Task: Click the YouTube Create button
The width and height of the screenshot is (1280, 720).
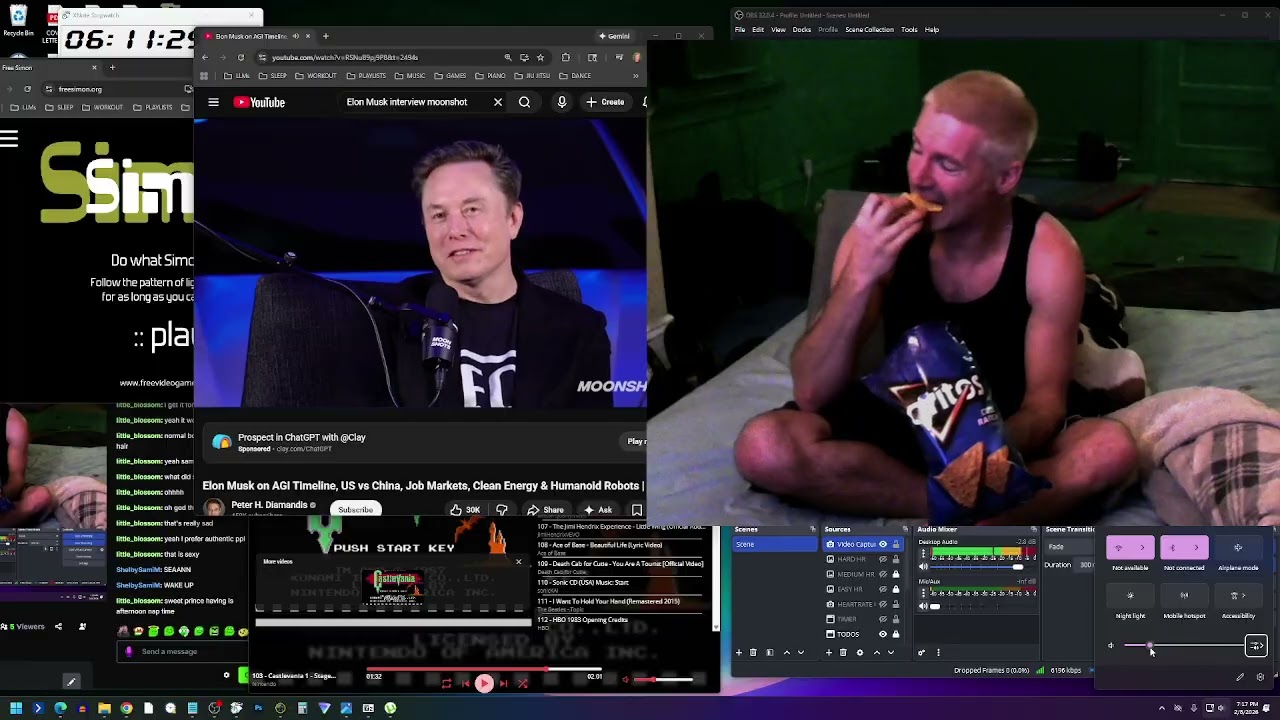Action: (x=605, y=102)
